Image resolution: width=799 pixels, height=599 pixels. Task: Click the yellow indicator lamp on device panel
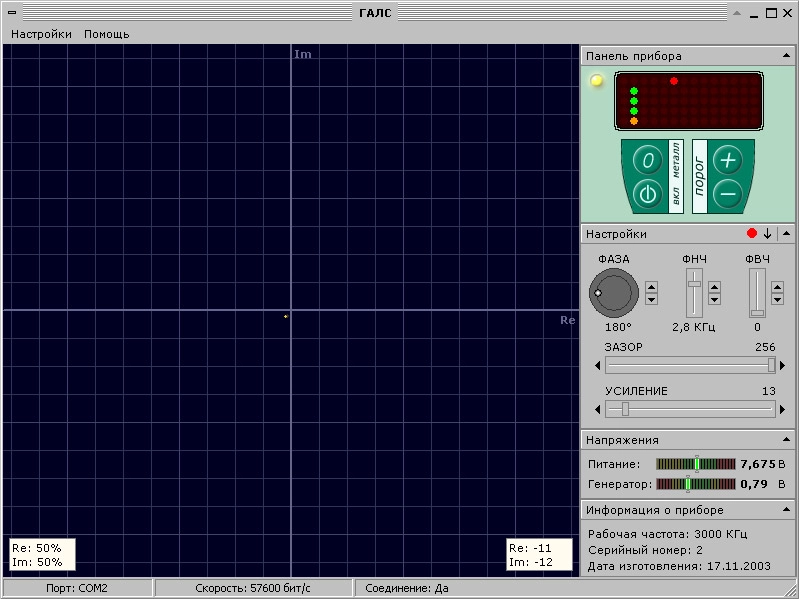pyautogui.click(x=597, y=81)
